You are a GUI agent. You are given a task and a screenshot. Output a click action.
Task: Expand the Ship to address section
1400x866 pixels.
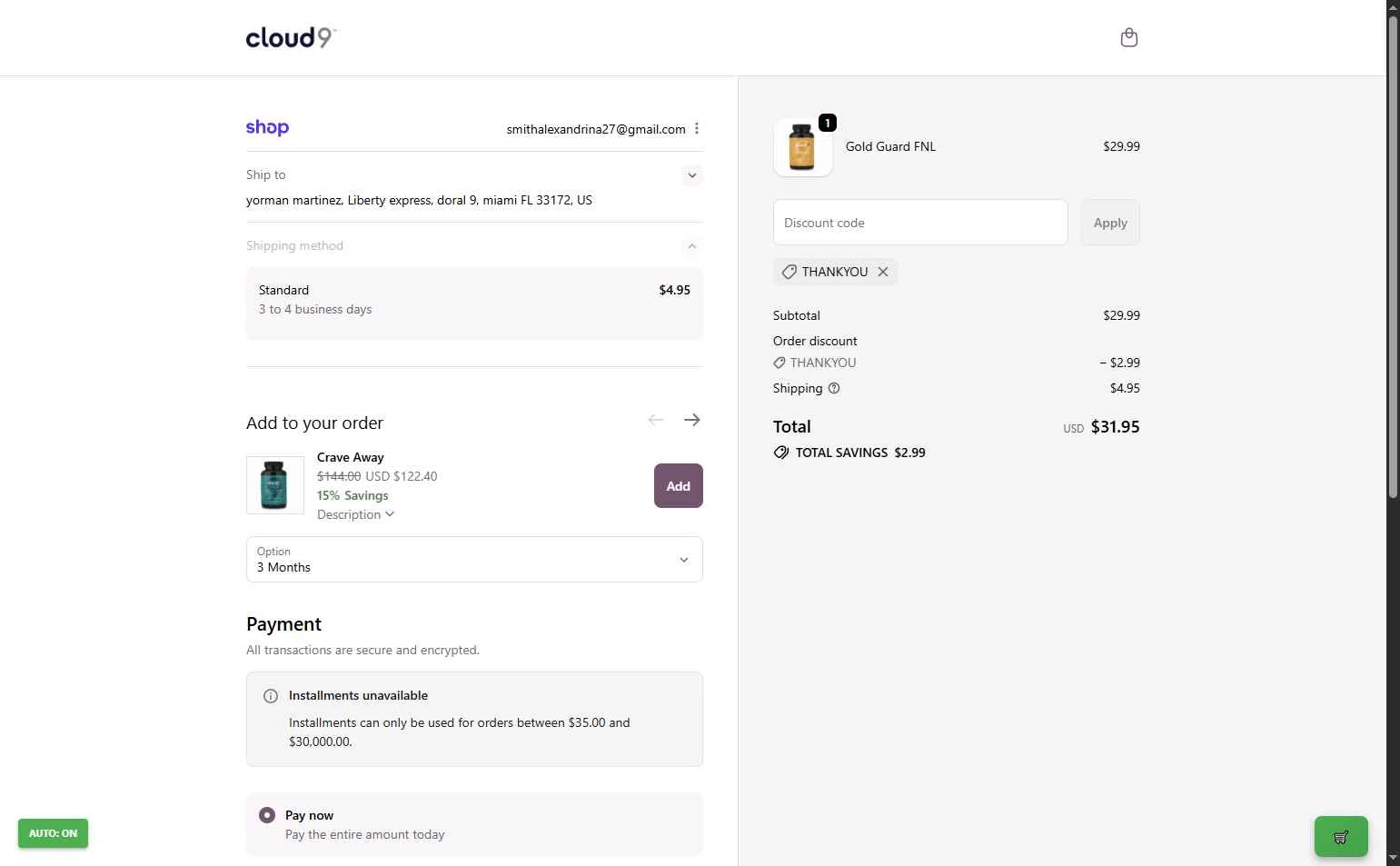coord(692,175)
